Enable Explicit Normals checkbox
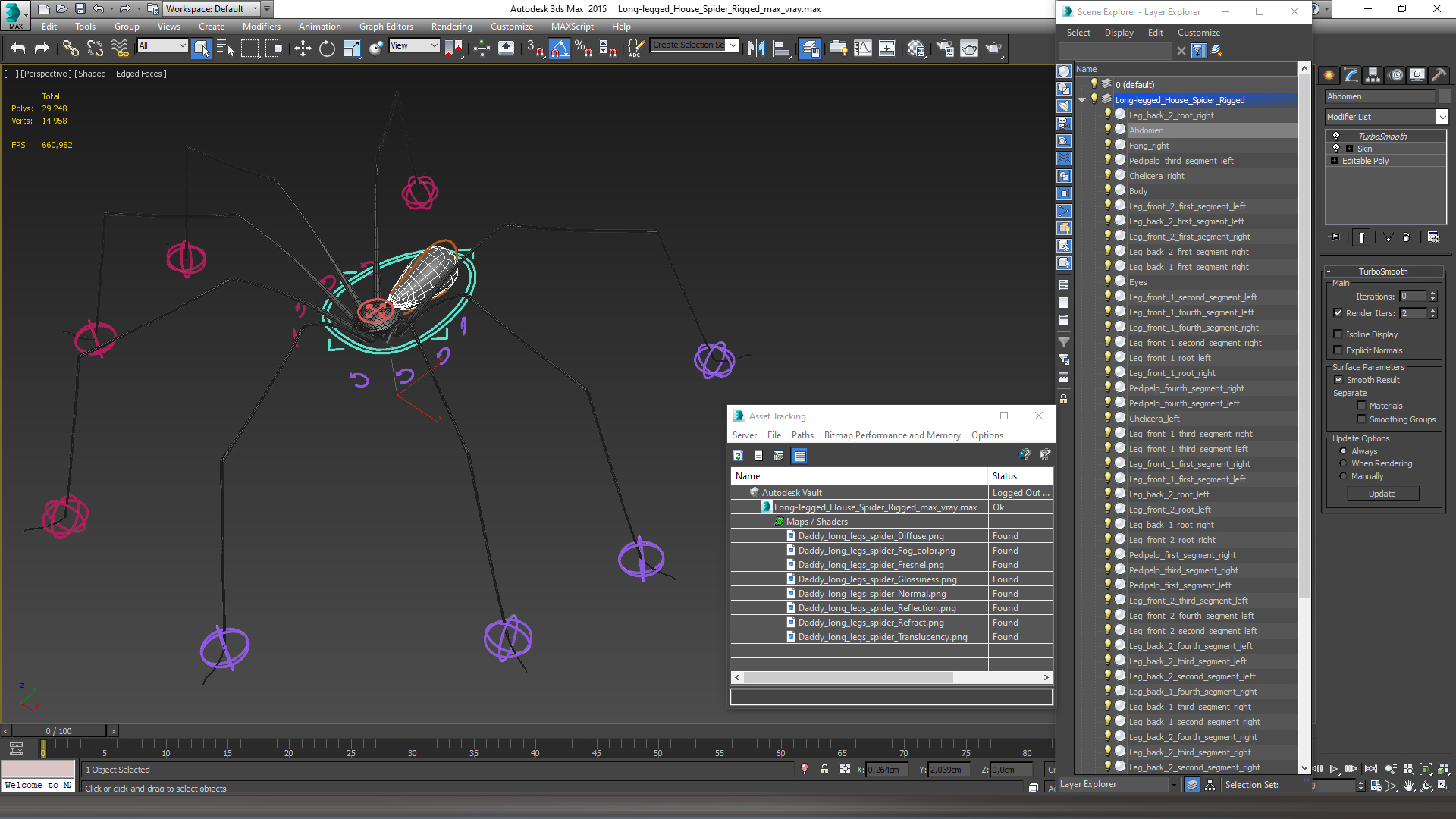Screen dimensions: 1456x819 (1338, 350)
